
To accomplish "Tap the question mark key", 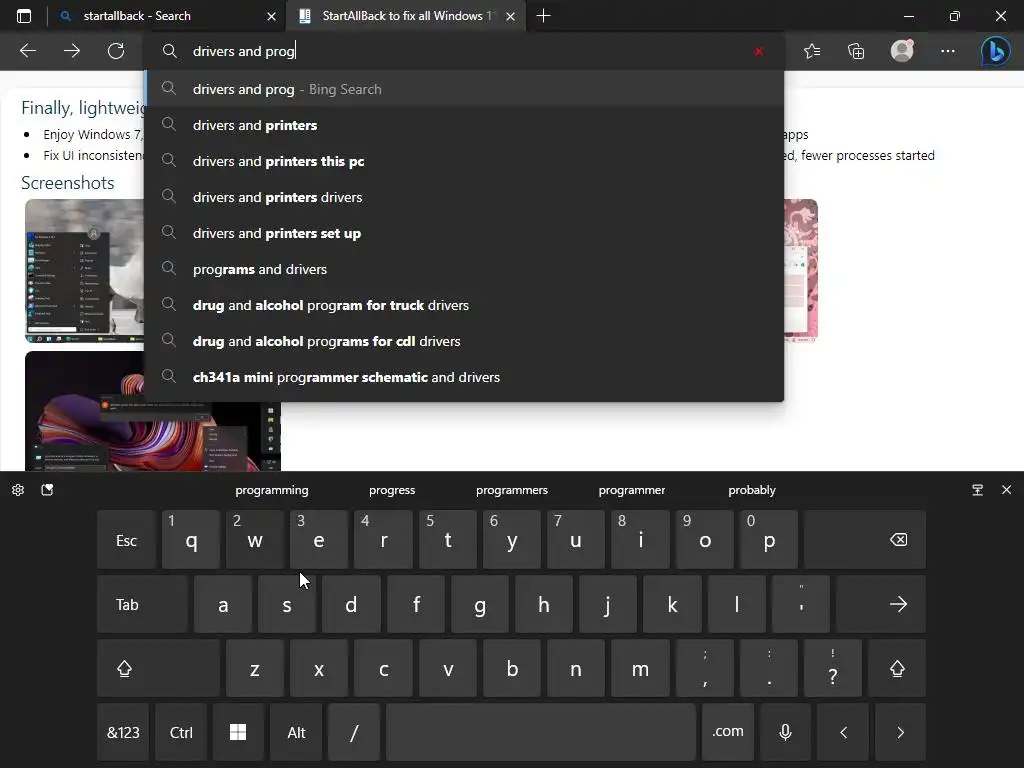I will tap(833, 668).
